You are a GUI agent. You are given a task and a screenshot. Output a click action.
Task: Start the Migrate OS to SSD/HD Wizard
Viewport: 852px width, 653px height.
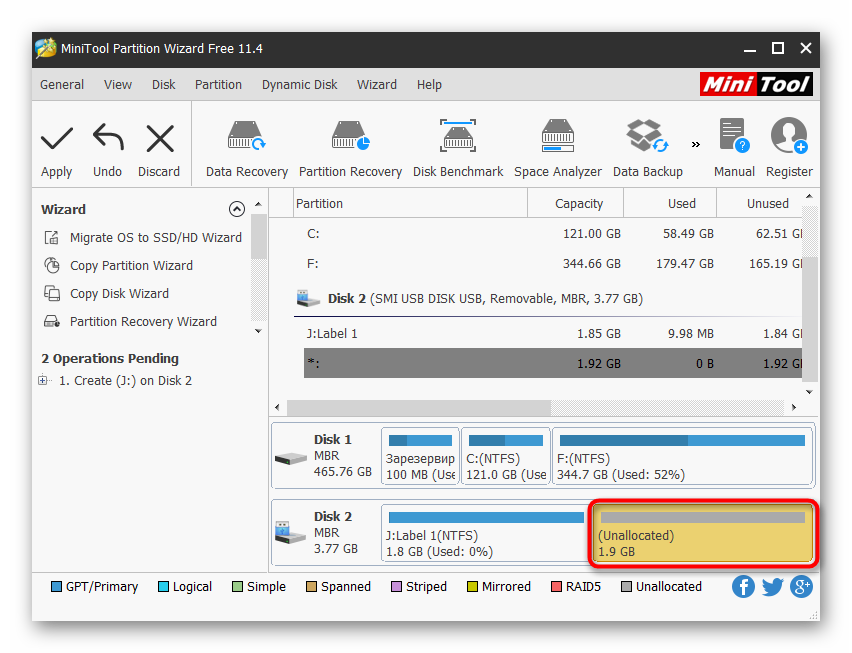(155, 238)
